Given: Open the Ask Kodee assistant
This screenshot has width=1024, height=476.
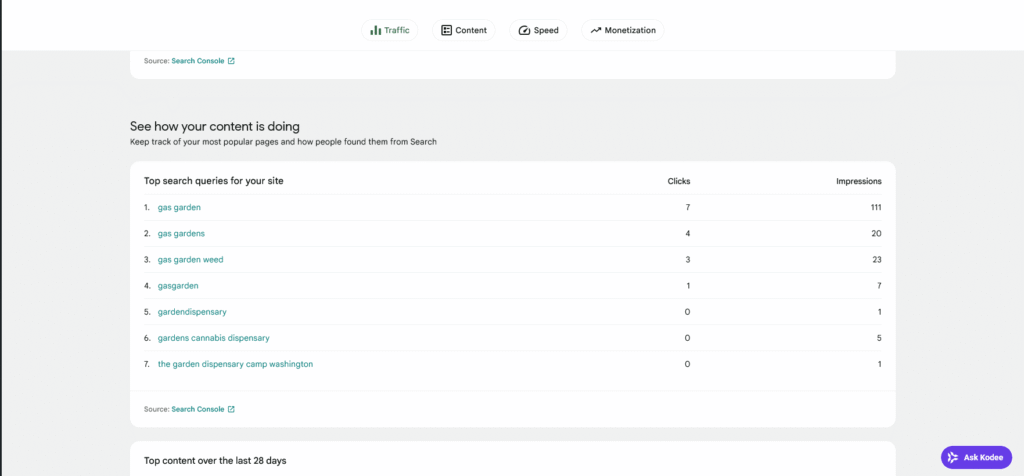Looking at the screenshot, I should click(976, 457).
